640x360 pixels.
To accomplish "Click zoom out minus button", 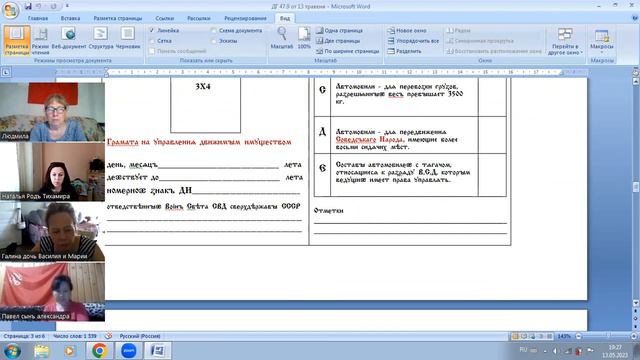I will pos(578,336).
